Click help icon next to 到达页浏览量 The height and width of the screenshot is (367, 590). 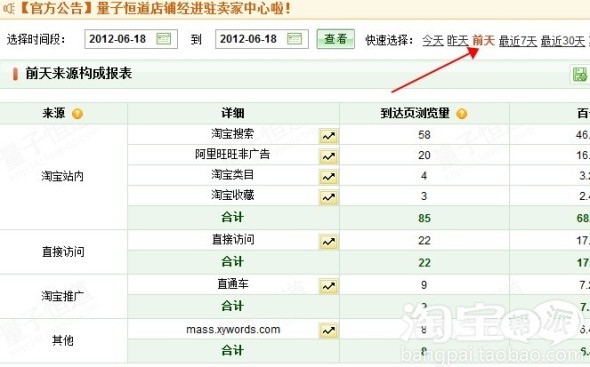point(462,113)
